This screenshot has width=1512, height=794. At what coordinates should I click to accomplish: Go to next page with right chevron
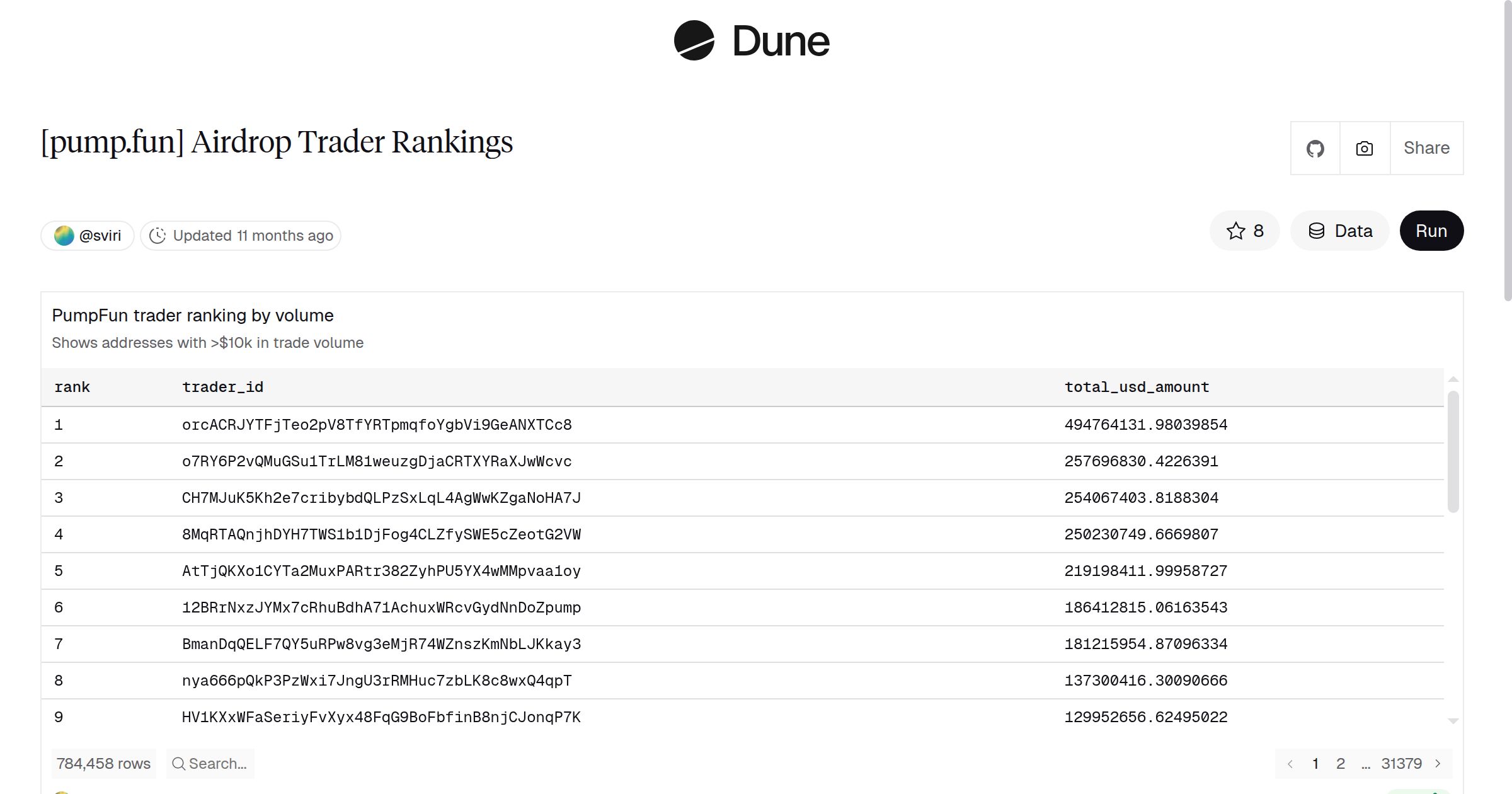(x=1438, y=763)
